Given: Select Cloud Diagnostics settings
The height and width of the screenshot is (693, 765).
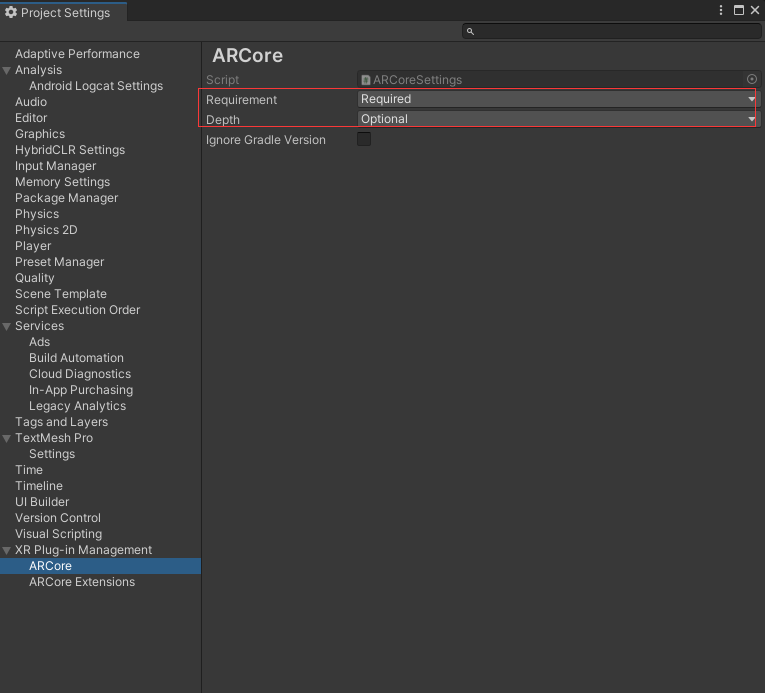Looking at the screenshot, I should 80,374.
